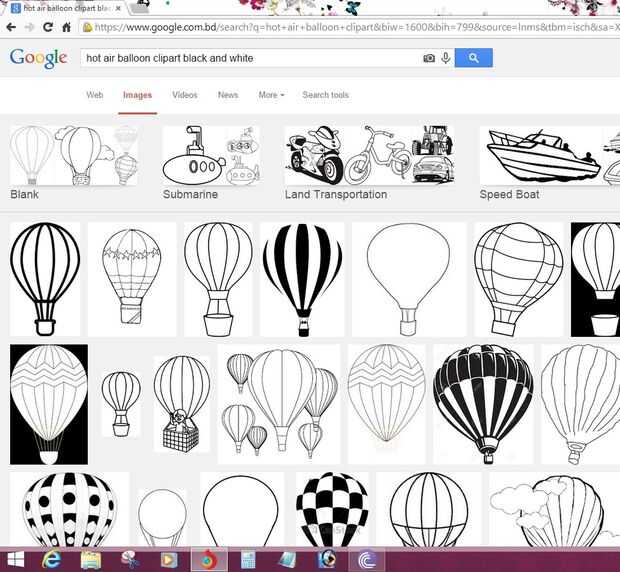Open Search tools options

tap(325, 95)
